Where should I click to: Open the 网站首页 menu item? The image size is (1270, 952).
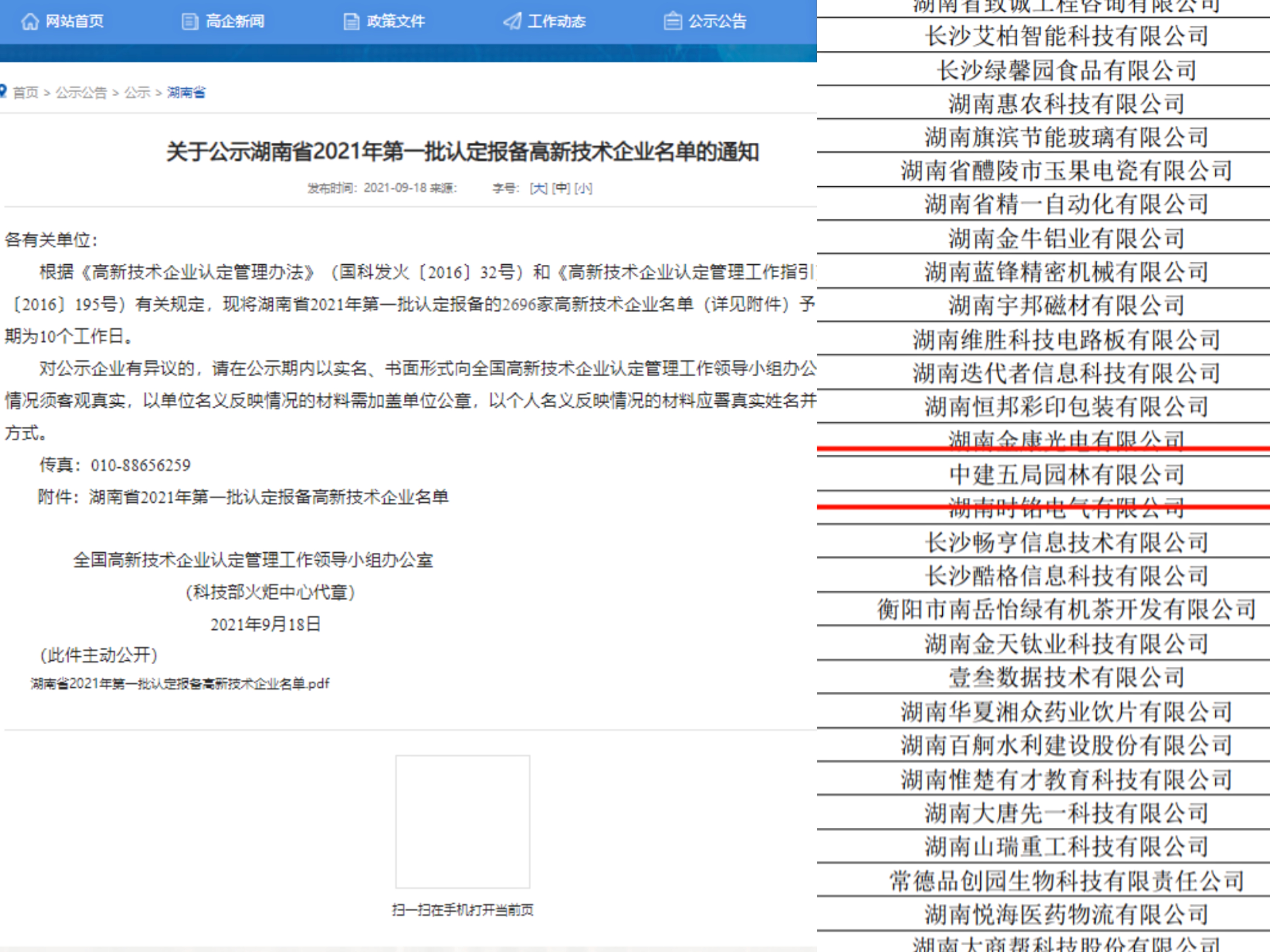click(x=75, y=22)
